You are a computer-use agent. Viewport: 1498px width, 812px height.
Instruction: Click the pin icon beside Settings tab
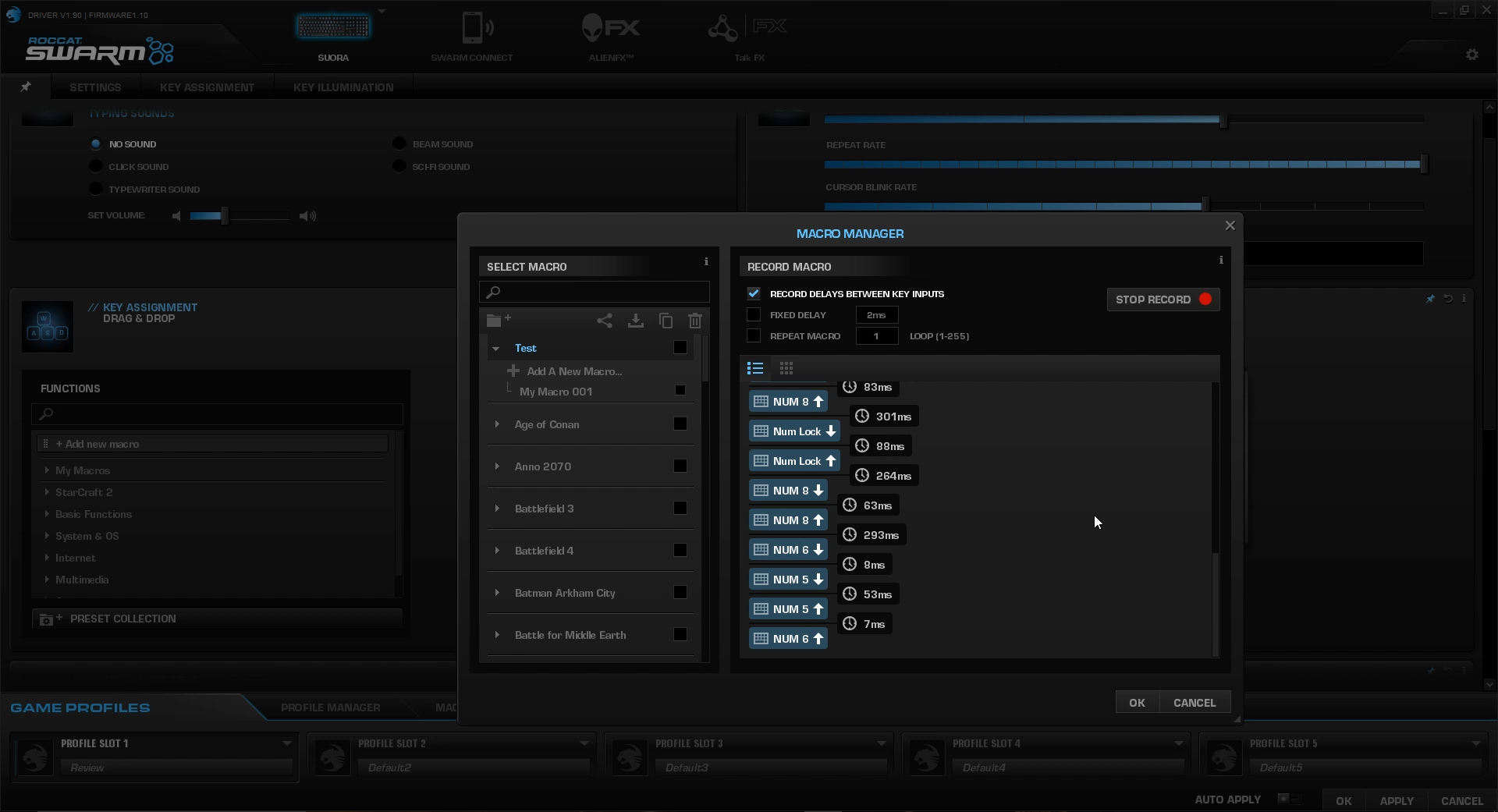(x=26, y=87)
